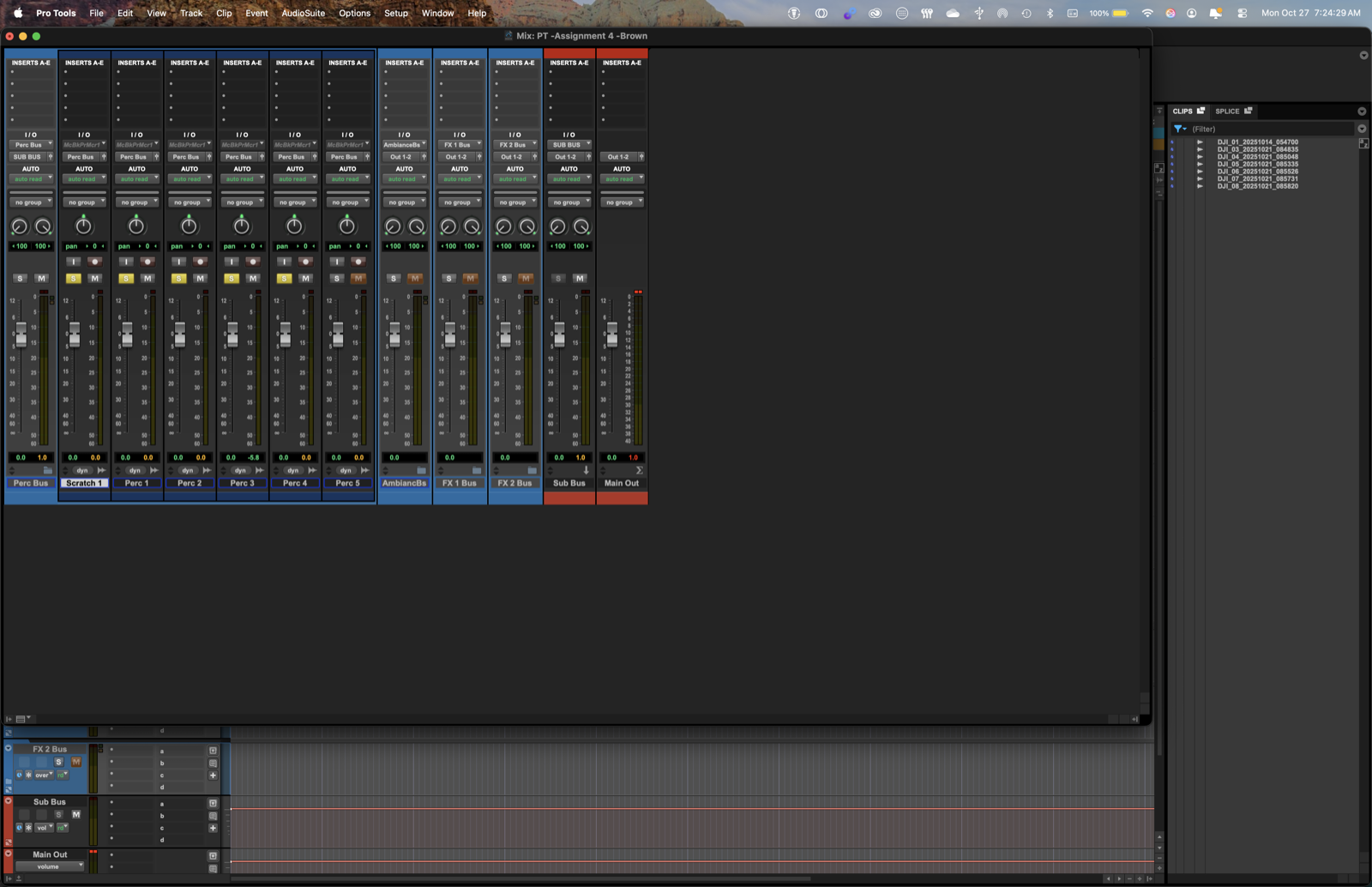Open the Track menu

tap(191, 13)
